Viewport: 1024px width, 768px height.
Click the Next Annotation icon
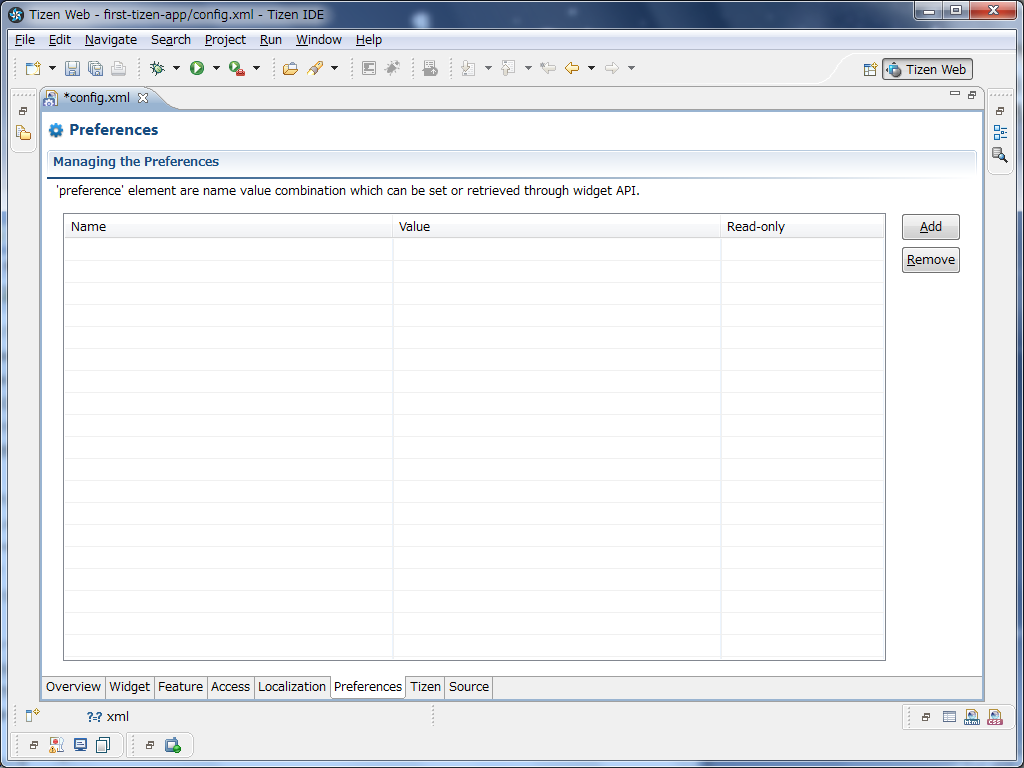click(468, 68)
